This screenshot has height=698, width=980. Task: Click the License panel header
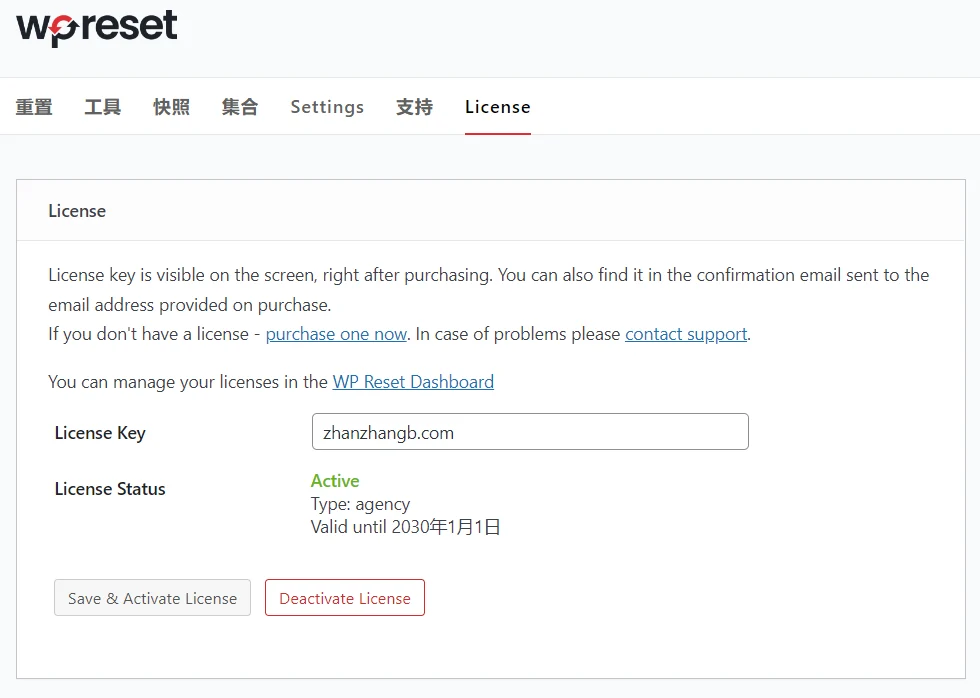pyautogui.click(x=76, y=211)
